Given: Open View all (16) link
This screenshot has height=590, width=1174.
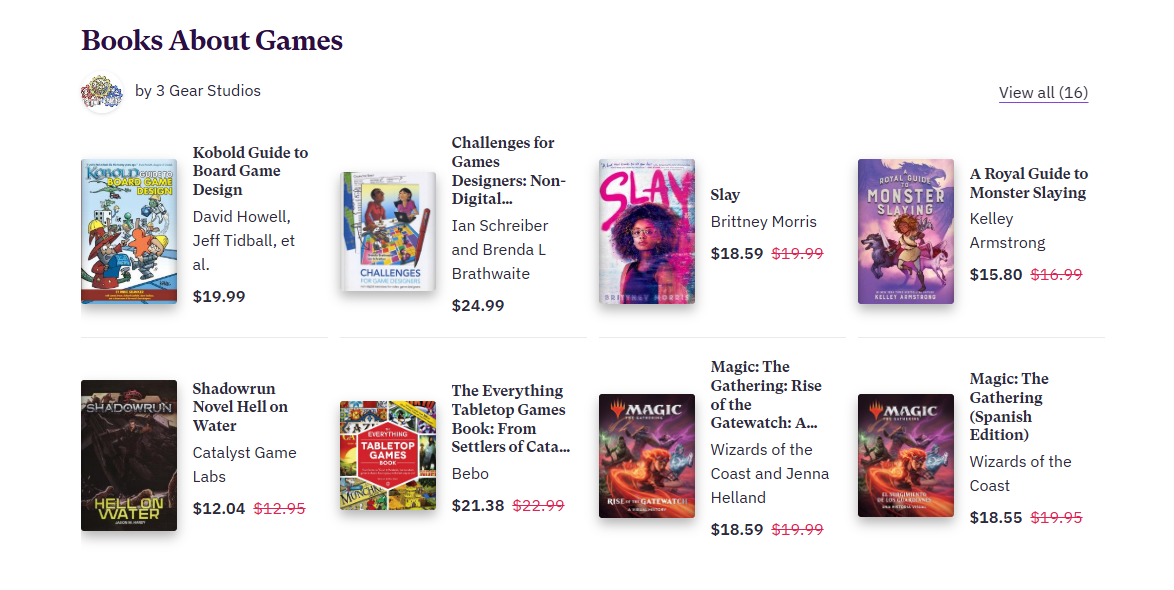Looking at the screenshot, I should coord(1043,93).
